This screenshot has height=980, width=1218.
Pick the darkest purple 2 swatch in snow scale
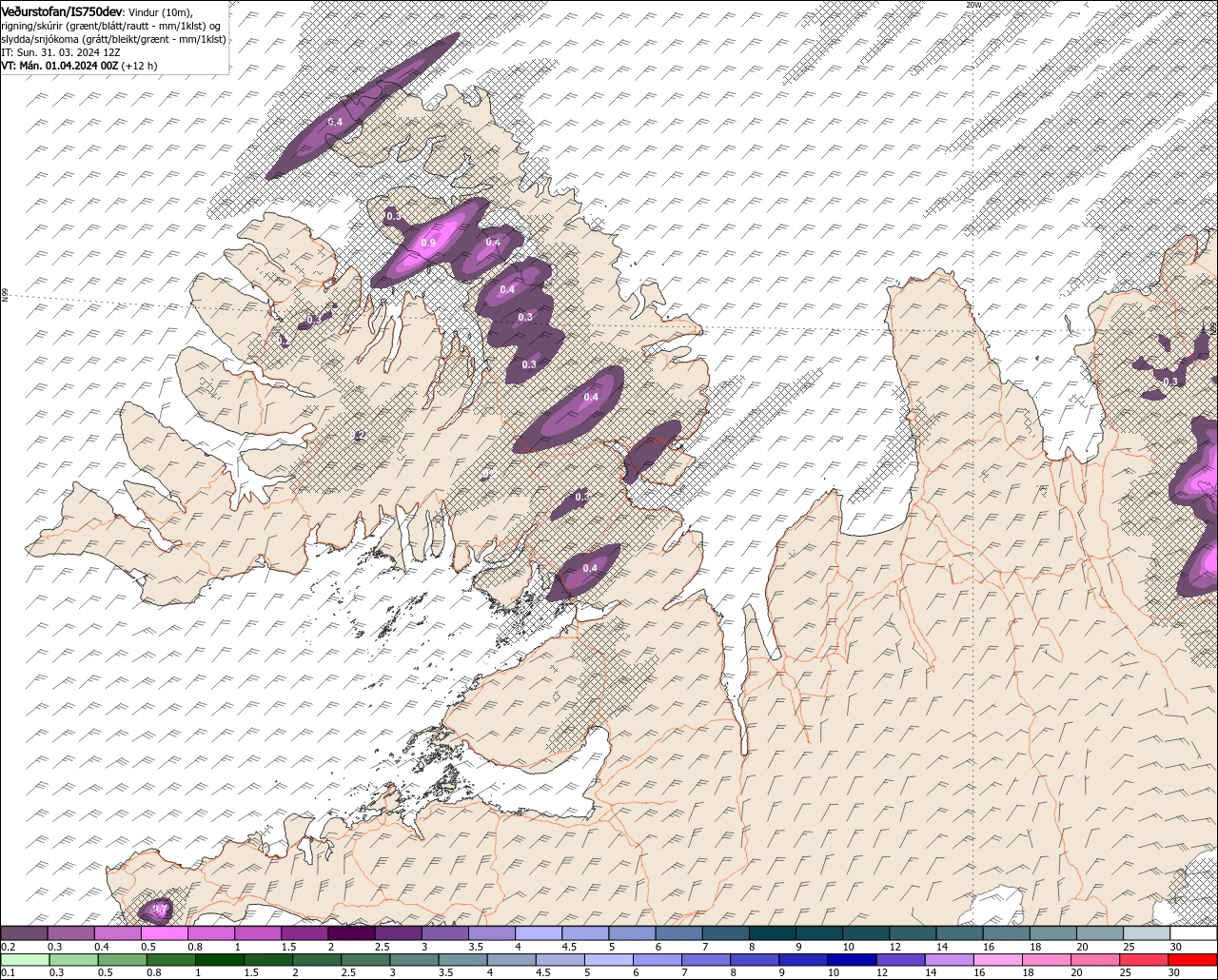[351, 933]
